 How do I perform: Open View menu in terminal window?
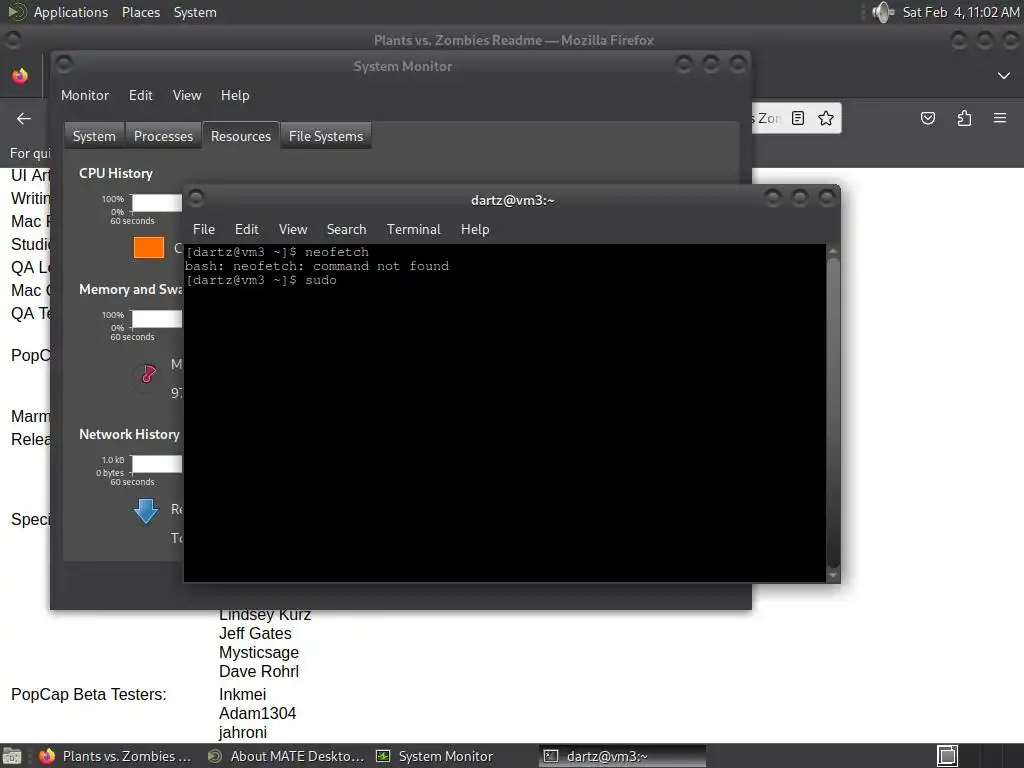293,229
